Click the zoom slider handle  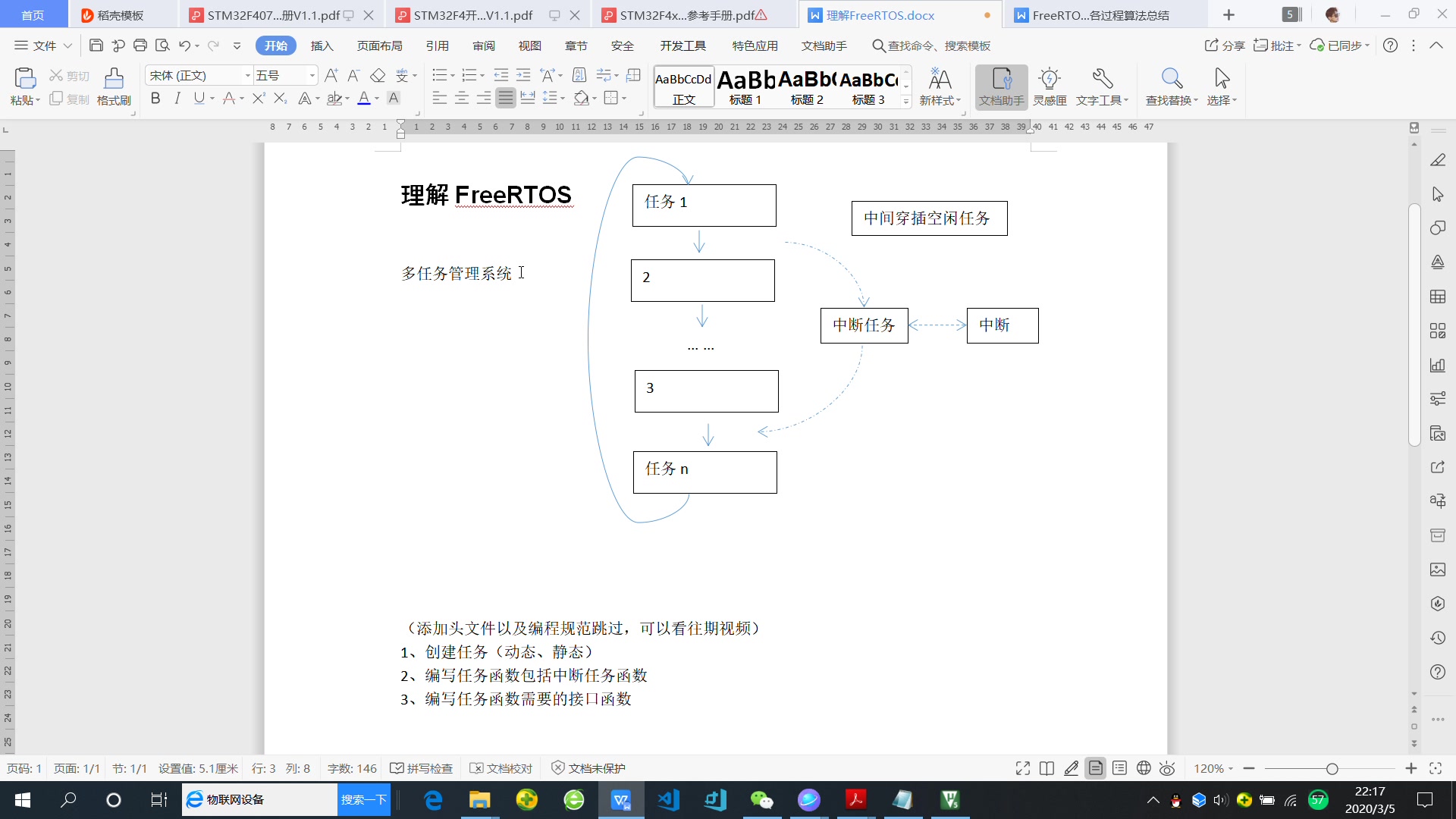coord(1332,768)
